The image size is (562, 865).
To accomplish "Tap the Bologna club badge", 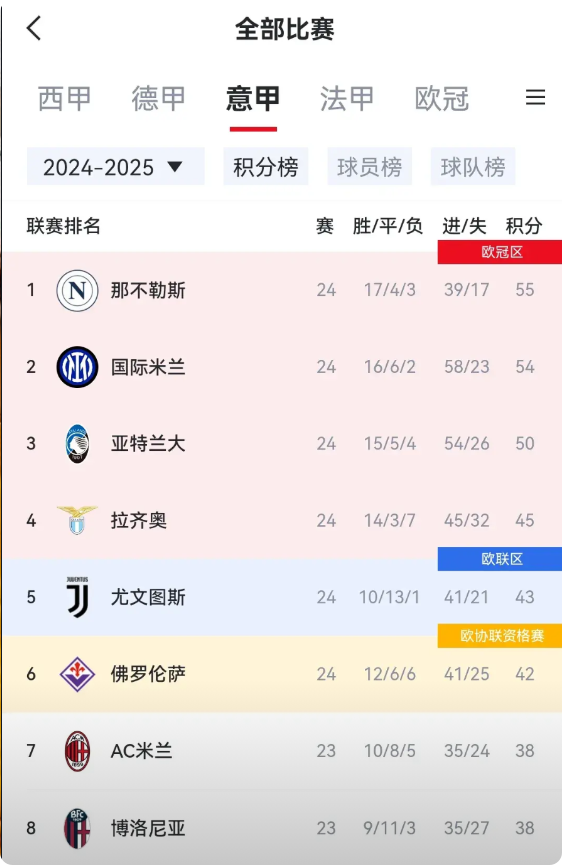I will point(77,828).
